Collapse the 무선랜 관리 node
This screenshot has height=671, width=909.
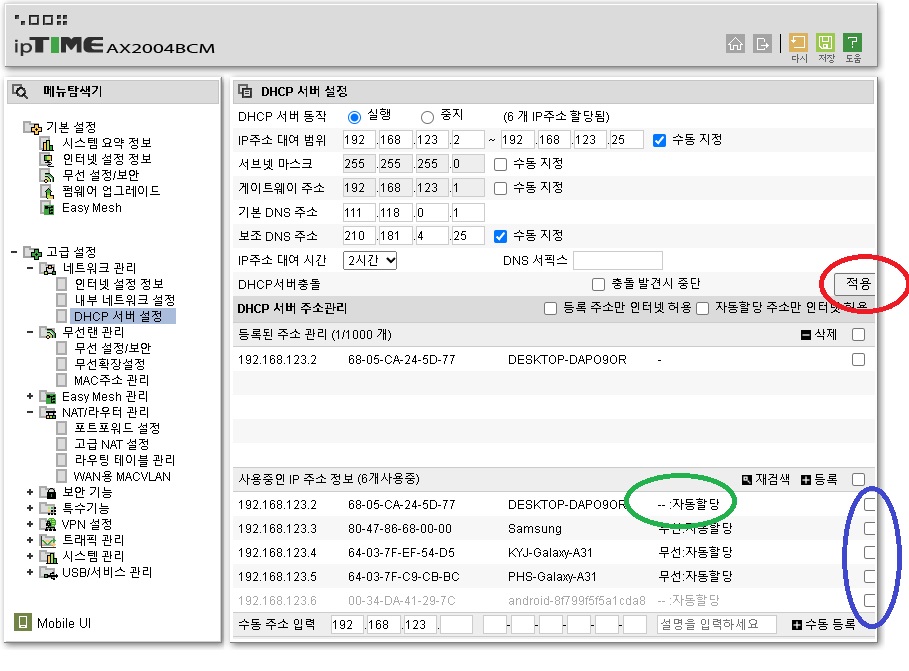pos(30,332)
